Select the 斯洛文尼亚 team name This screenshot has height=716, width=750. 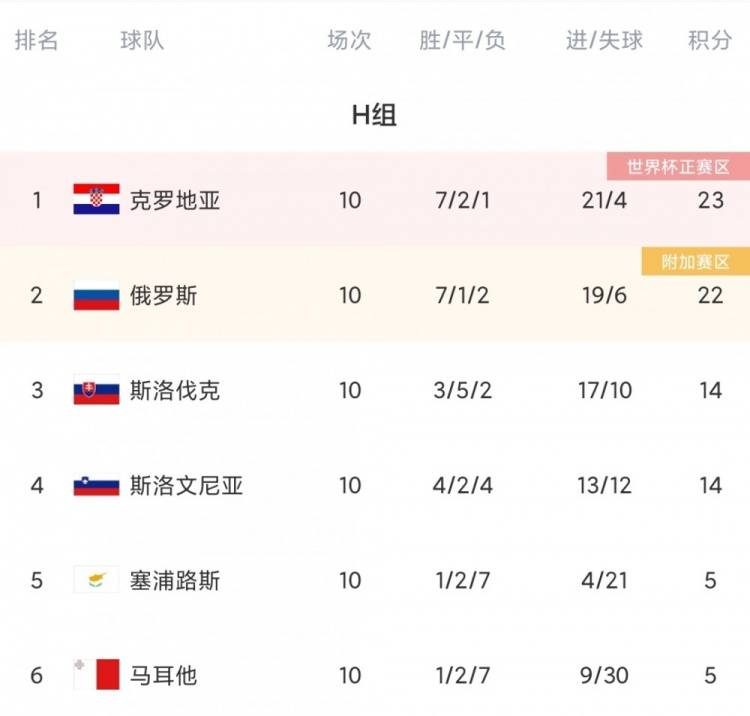186,486
